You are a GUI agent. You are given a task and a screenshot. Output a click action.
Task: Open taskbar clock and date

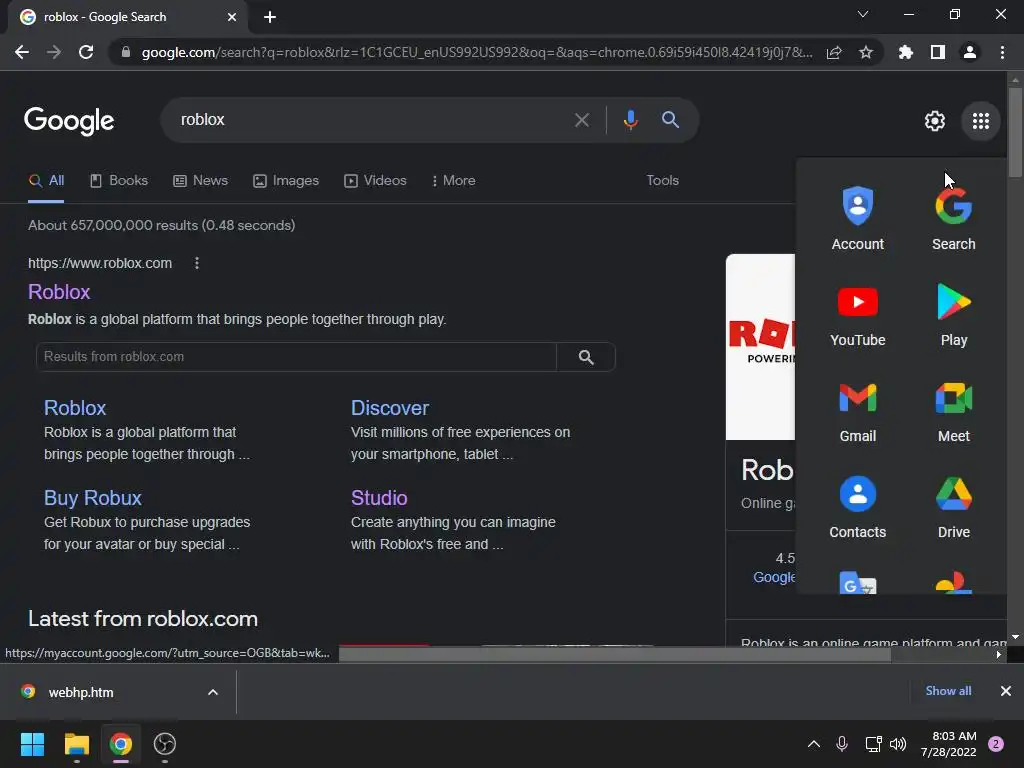tap(948, 744)
